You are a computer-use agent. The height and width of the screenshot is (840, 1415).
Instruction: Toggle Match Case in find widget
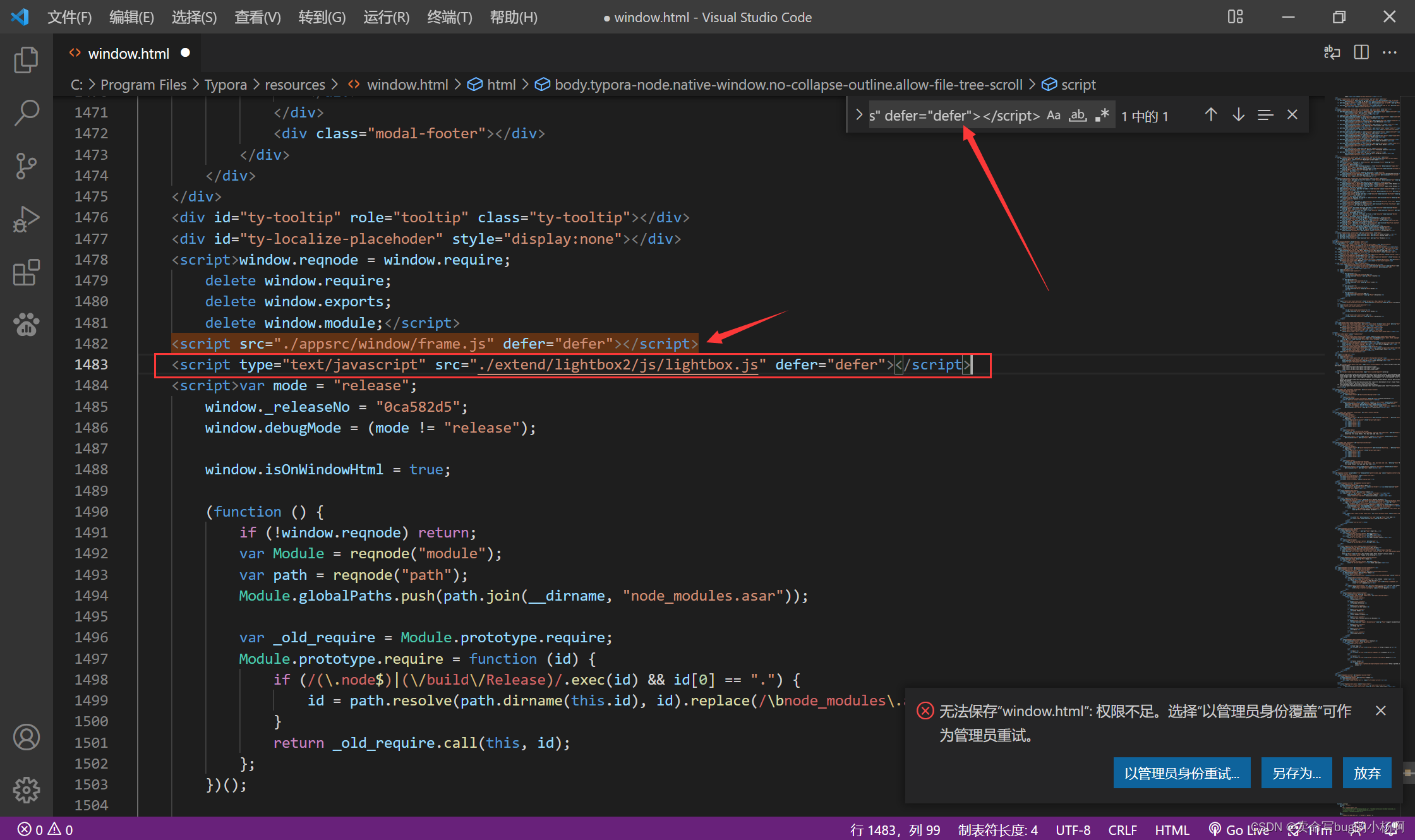(1053, 116)
